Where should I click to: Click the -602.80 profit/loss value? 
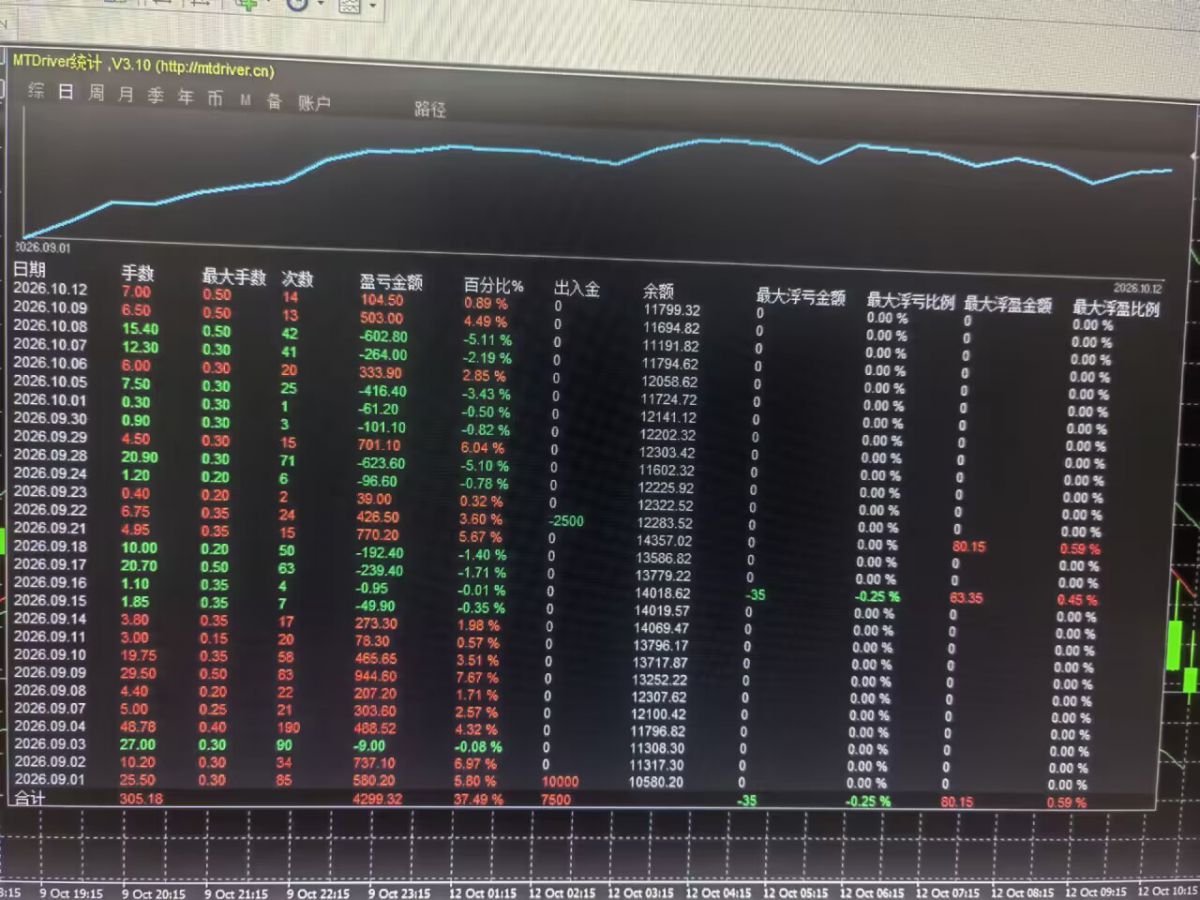384,336
